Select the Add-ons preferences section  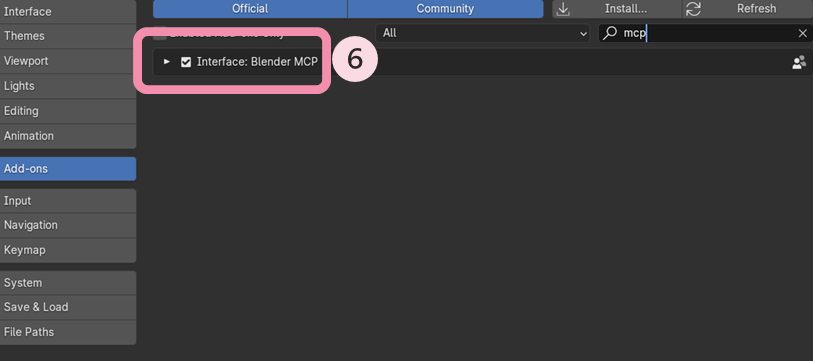(x=68, y=169)
